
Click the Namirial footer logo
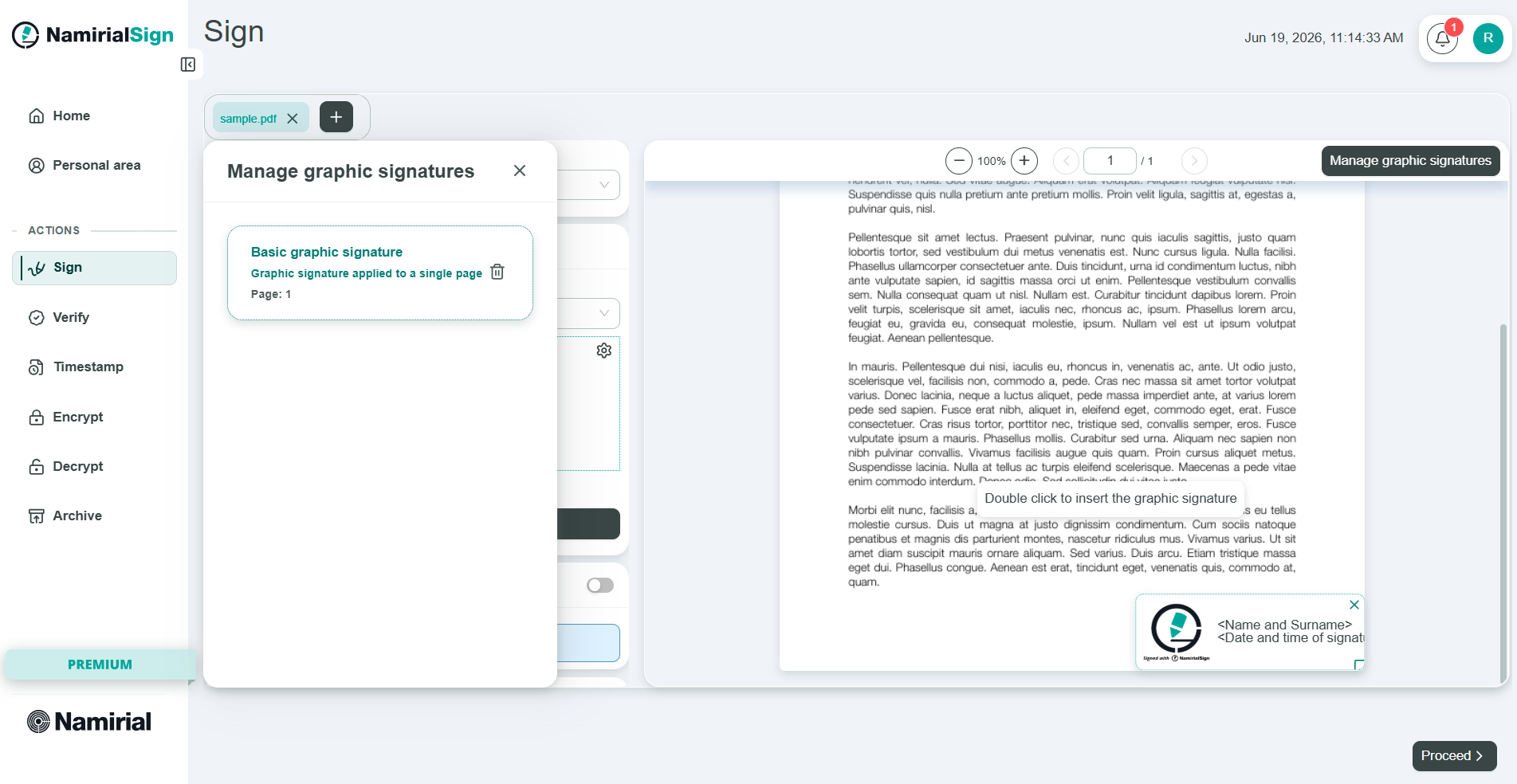tap(89, 722)
